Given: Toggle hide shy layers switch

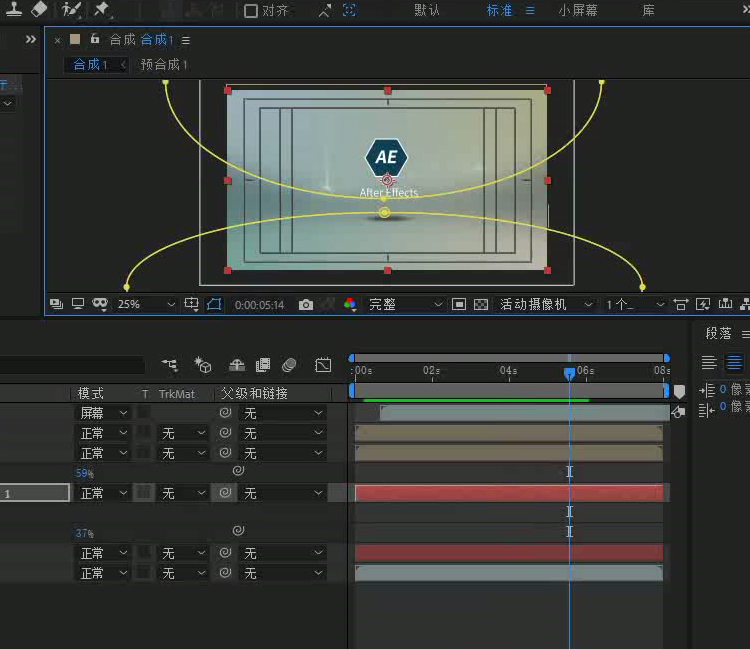Looking at the screenshot, I should point(237,365).
